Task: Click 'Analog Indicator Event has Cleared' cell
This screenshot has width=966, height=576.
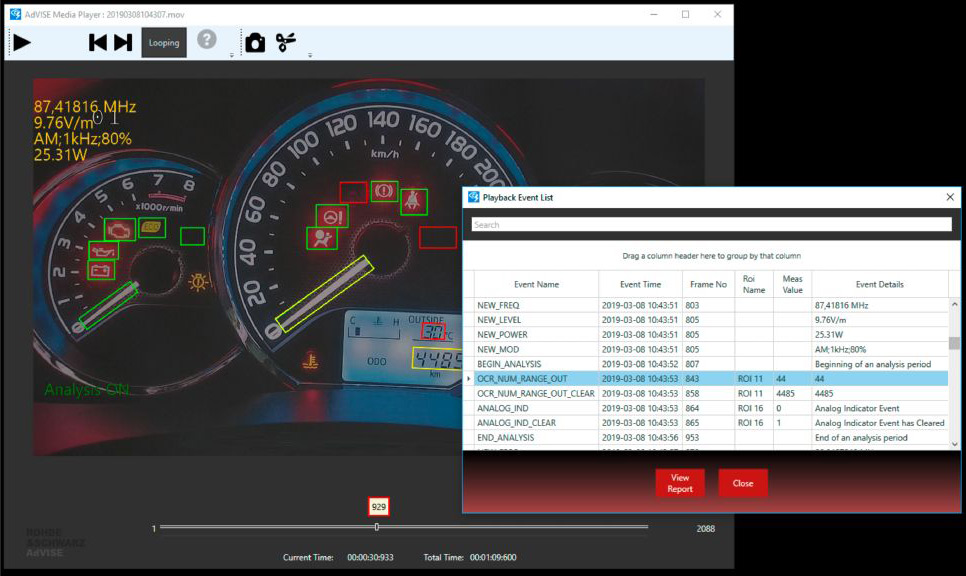Action: tap(880, 423)
